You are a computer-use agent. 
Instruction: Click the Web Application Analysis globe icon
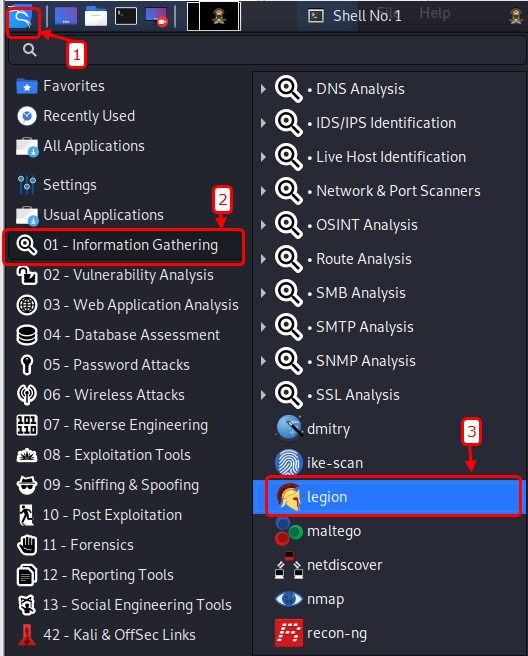click(27, 305)
